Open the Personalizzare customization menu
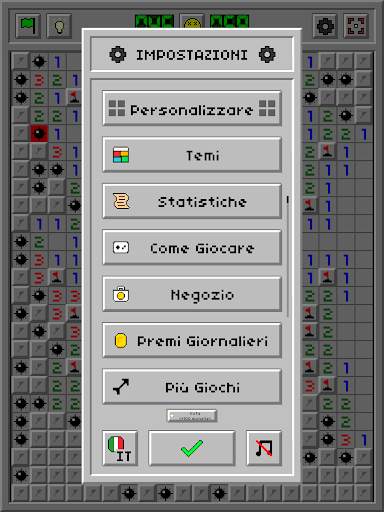Image resolution: width=384 pixels, height=512 pixels. [192, 109]
